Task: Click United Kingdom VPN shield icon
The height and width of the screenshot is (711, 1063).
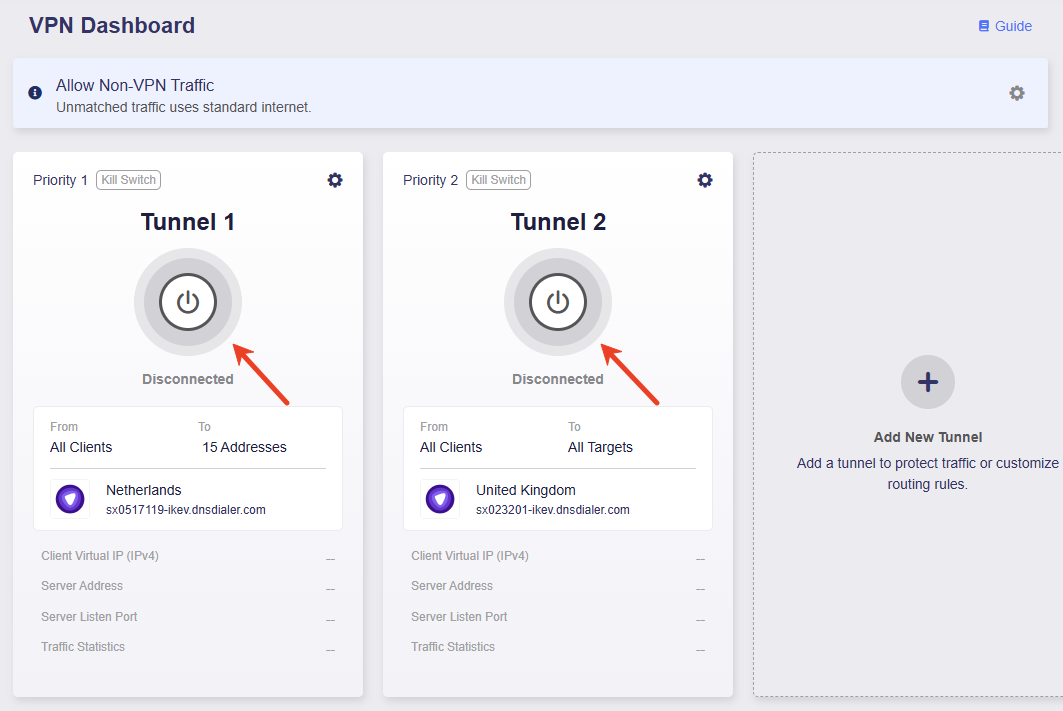Action: [440, 499]
